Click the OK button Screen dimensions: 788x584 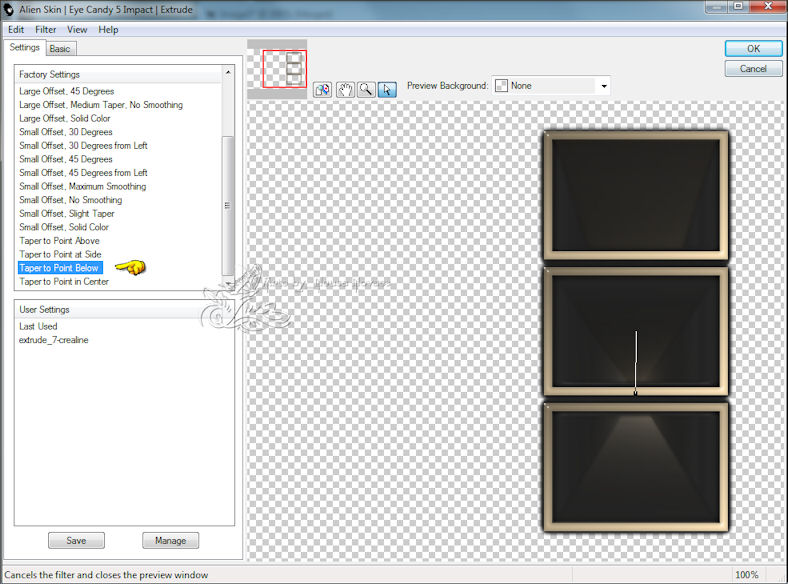(x=753, y=49)
